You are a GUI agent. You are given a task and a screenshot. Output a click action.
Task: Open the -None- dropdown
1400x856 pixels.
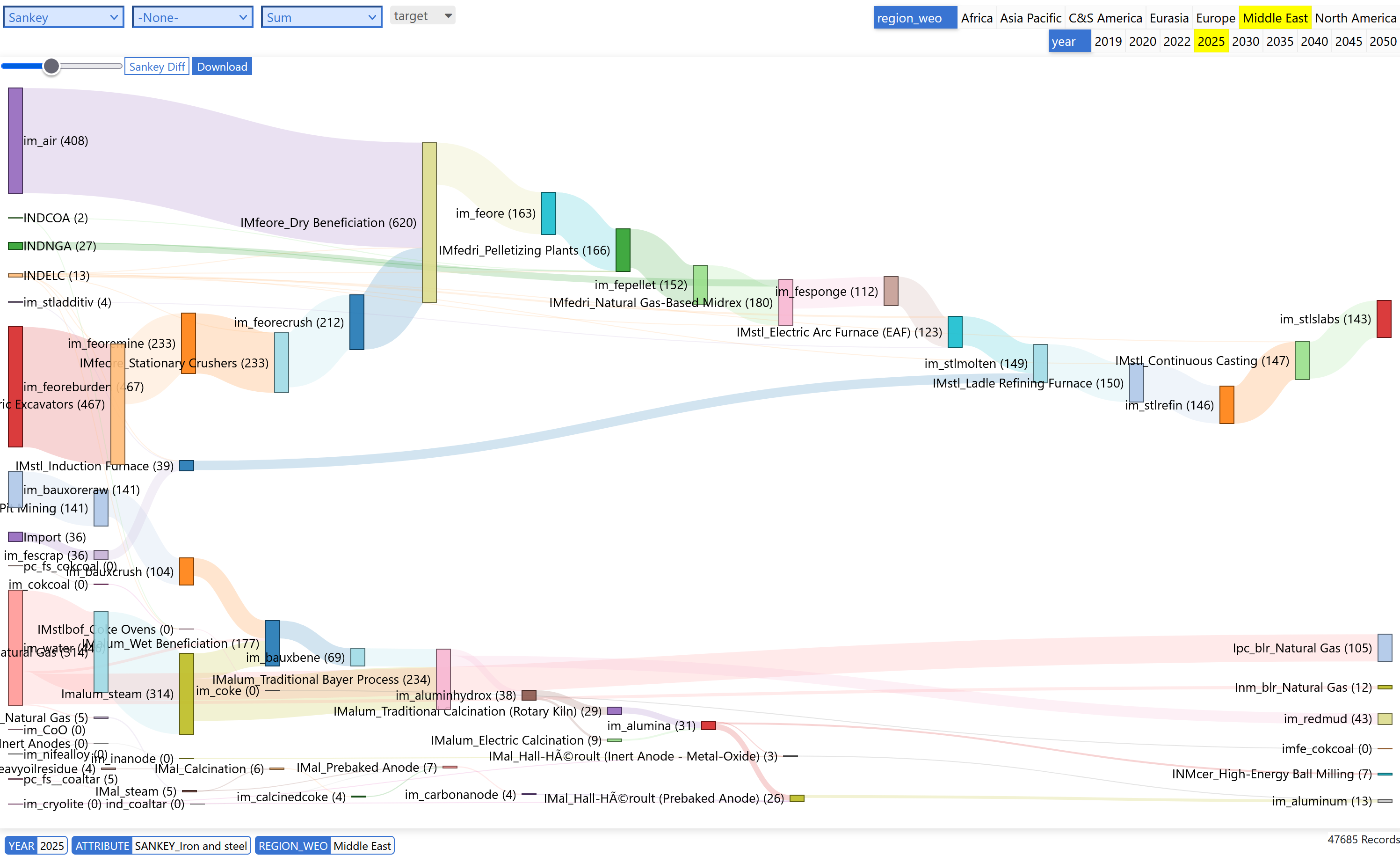point(193,17)
